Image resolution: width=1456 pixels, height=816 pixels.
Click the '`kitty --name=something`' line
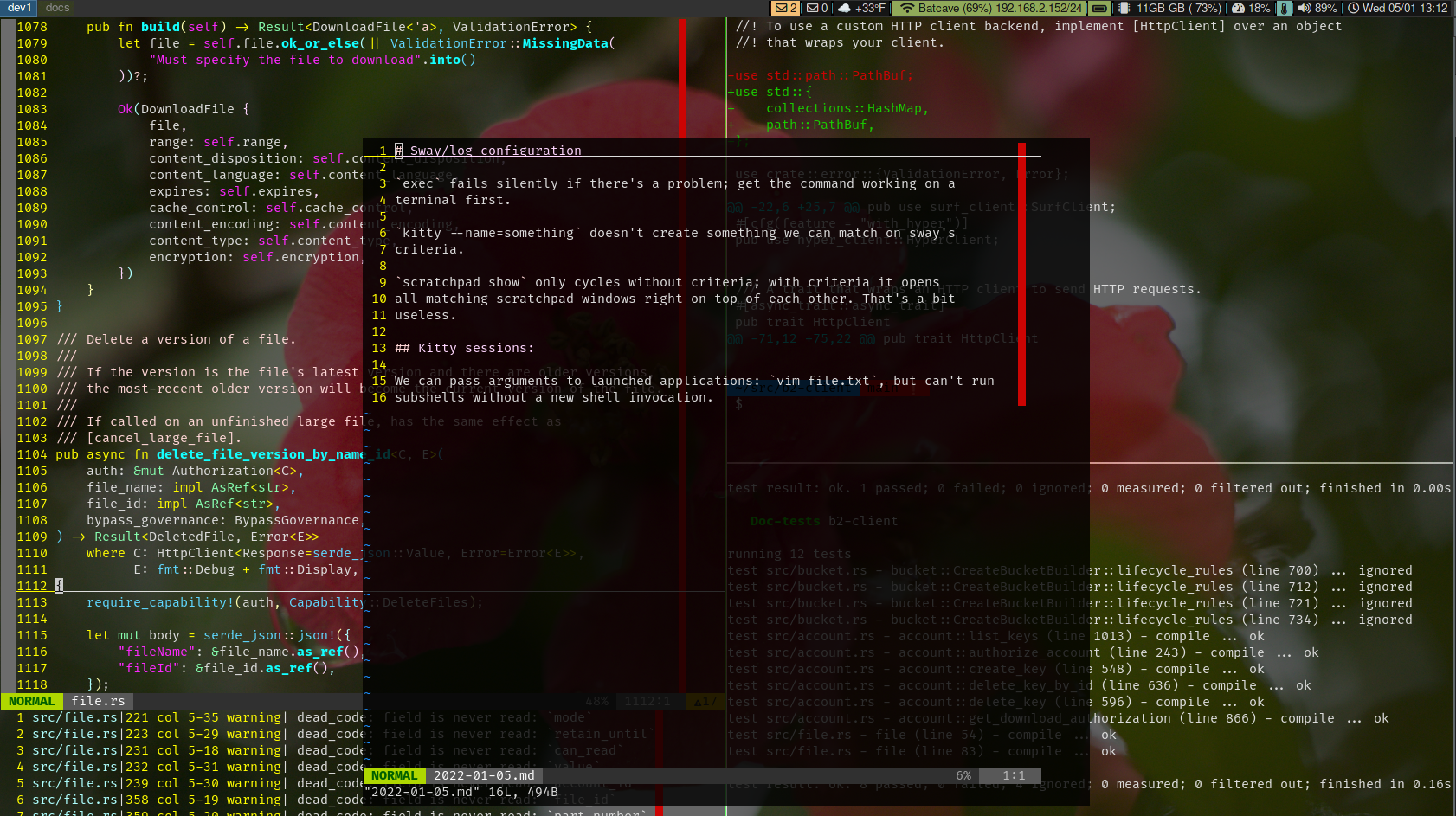point(675,233)
